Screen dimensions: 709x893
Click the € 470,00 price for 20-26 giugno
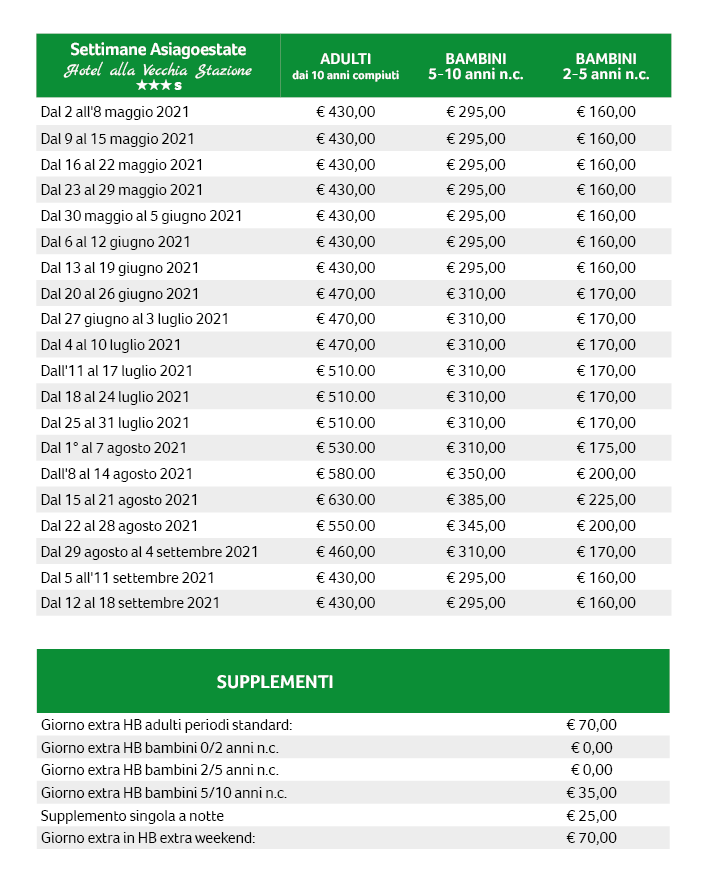pyautogui.click(x=346, y=294)
